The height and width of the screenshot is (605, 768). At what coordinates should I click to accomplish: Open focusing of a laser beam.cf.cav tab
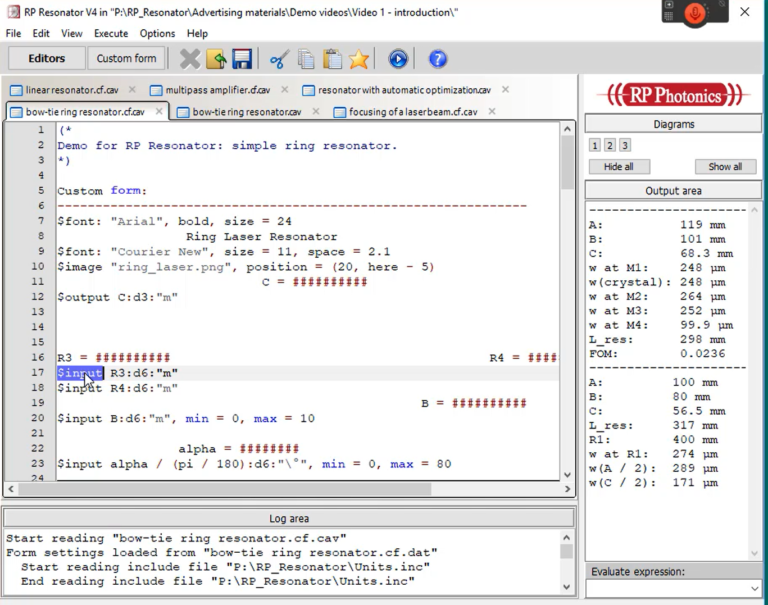tap(413, 112)
